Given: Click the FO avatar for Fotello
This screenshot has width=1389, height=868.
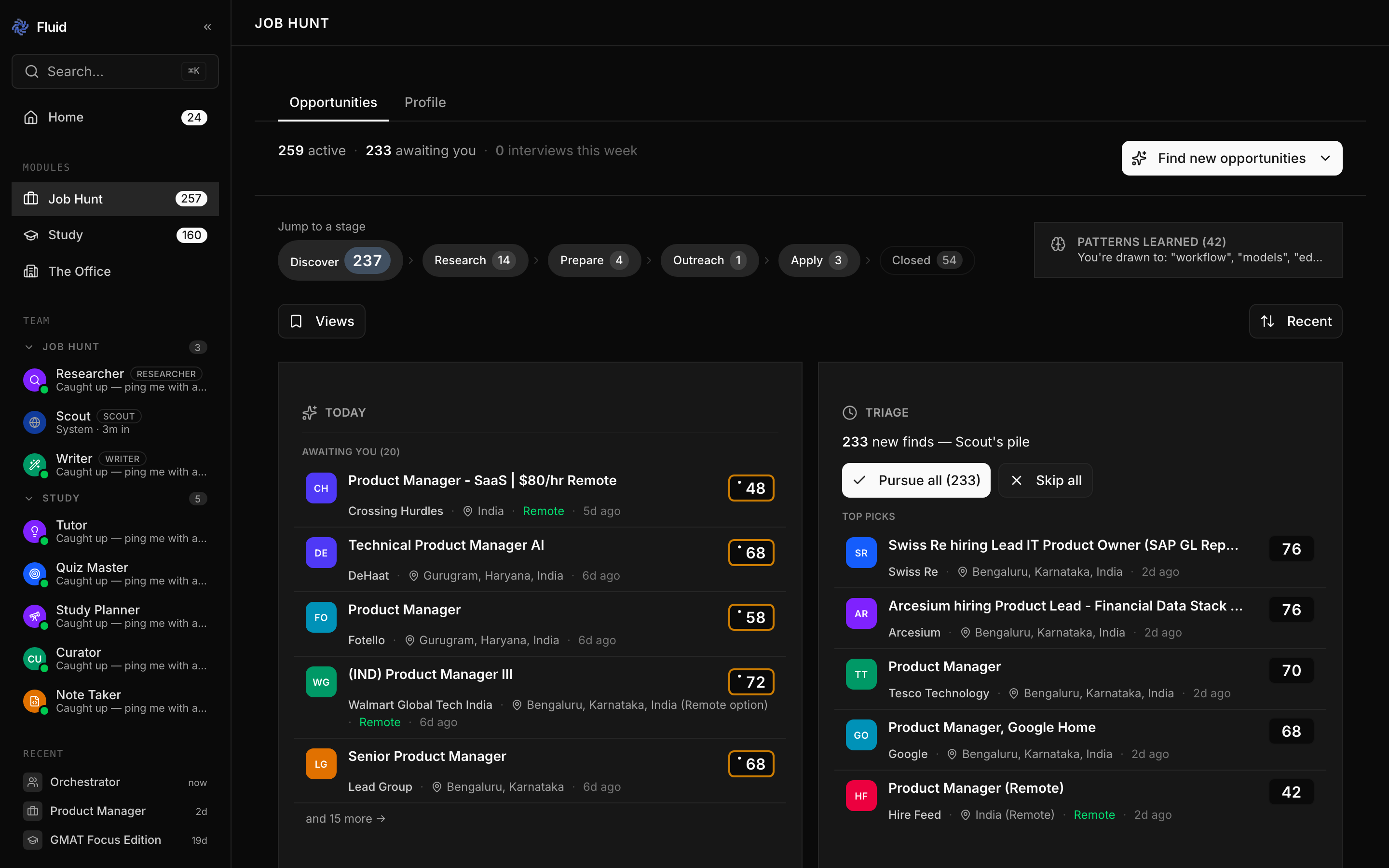Looking at the screenshot, I should tap(321, 617).
